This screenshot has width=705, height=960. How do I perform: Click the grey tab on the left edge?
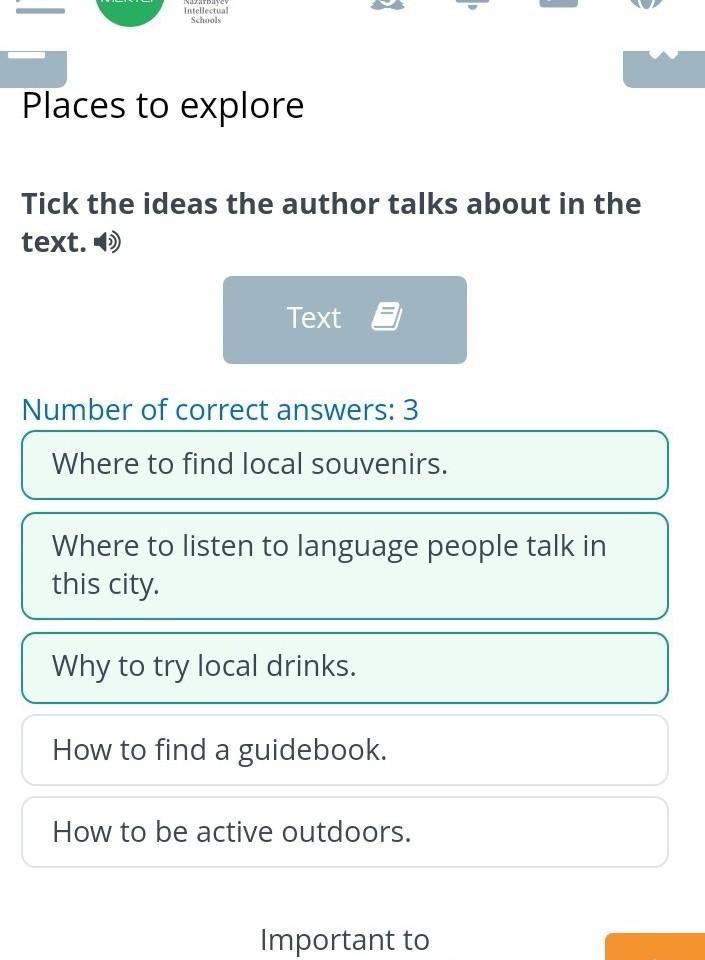[33, 67]
